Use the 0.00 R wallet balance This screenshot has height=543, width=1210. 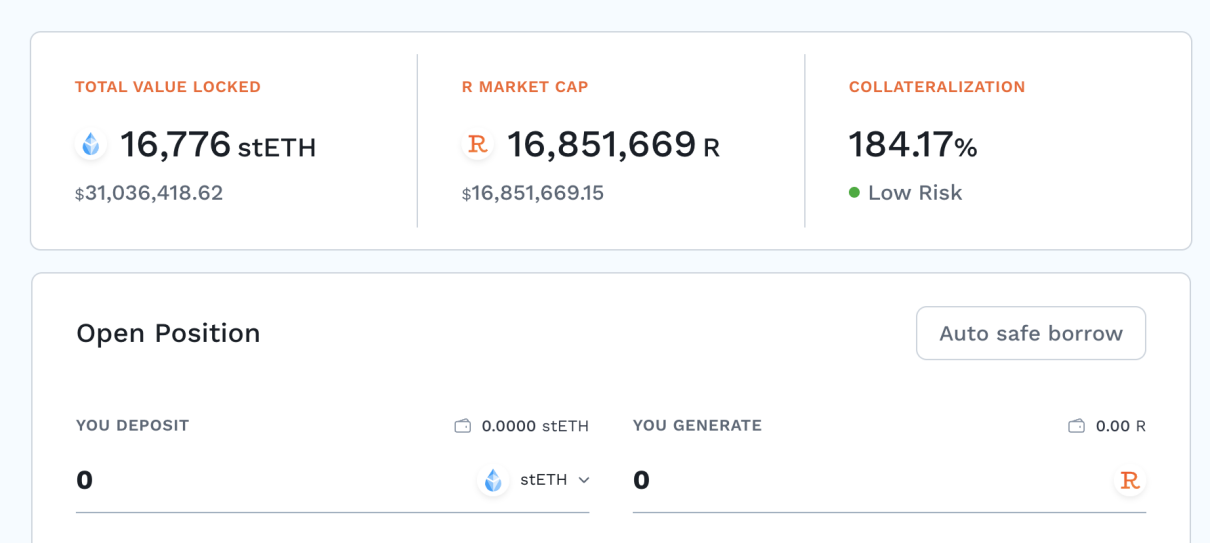click(x=1120, y=426)
